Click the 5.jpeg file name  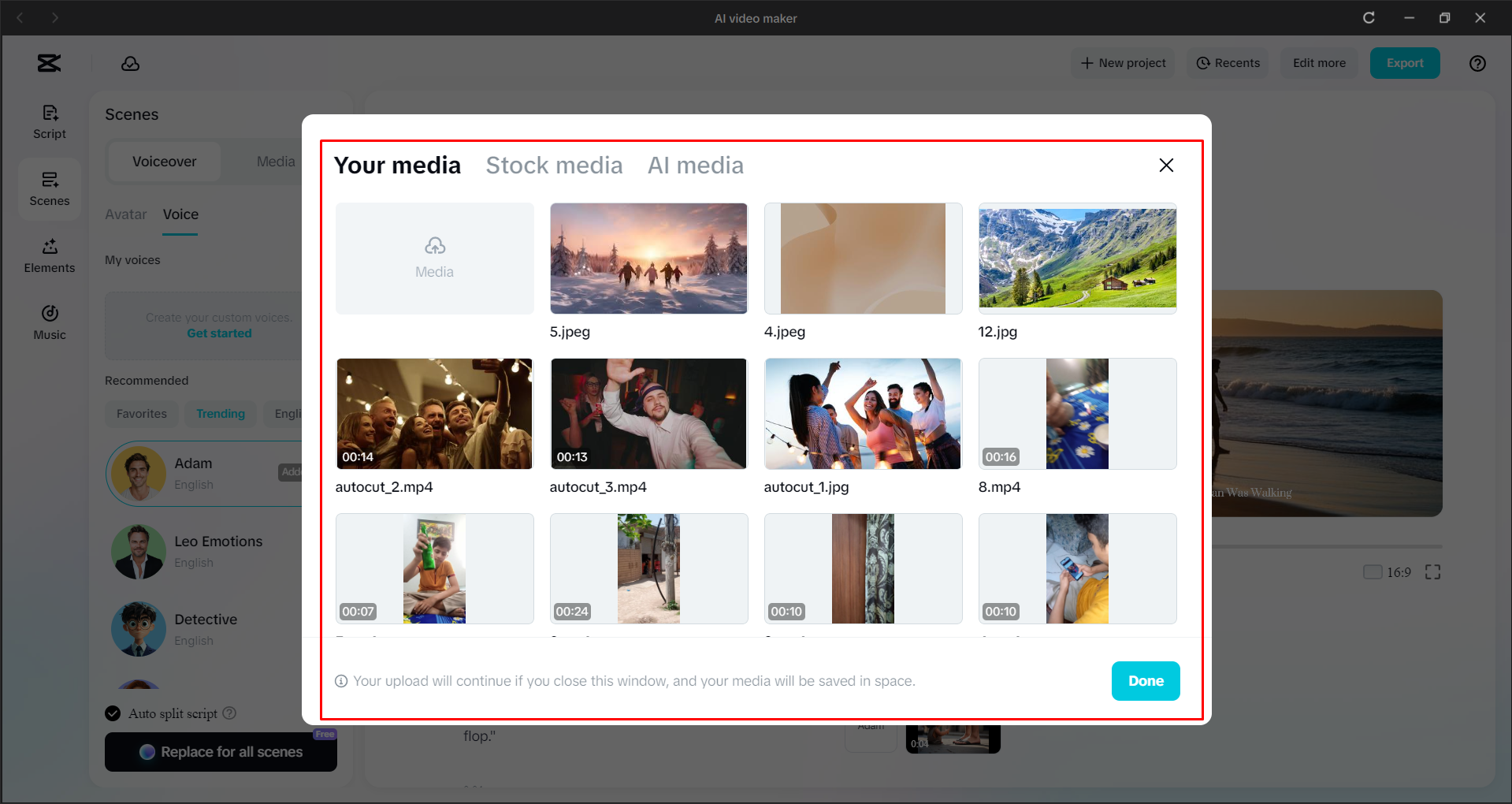[x=570, y=332]
